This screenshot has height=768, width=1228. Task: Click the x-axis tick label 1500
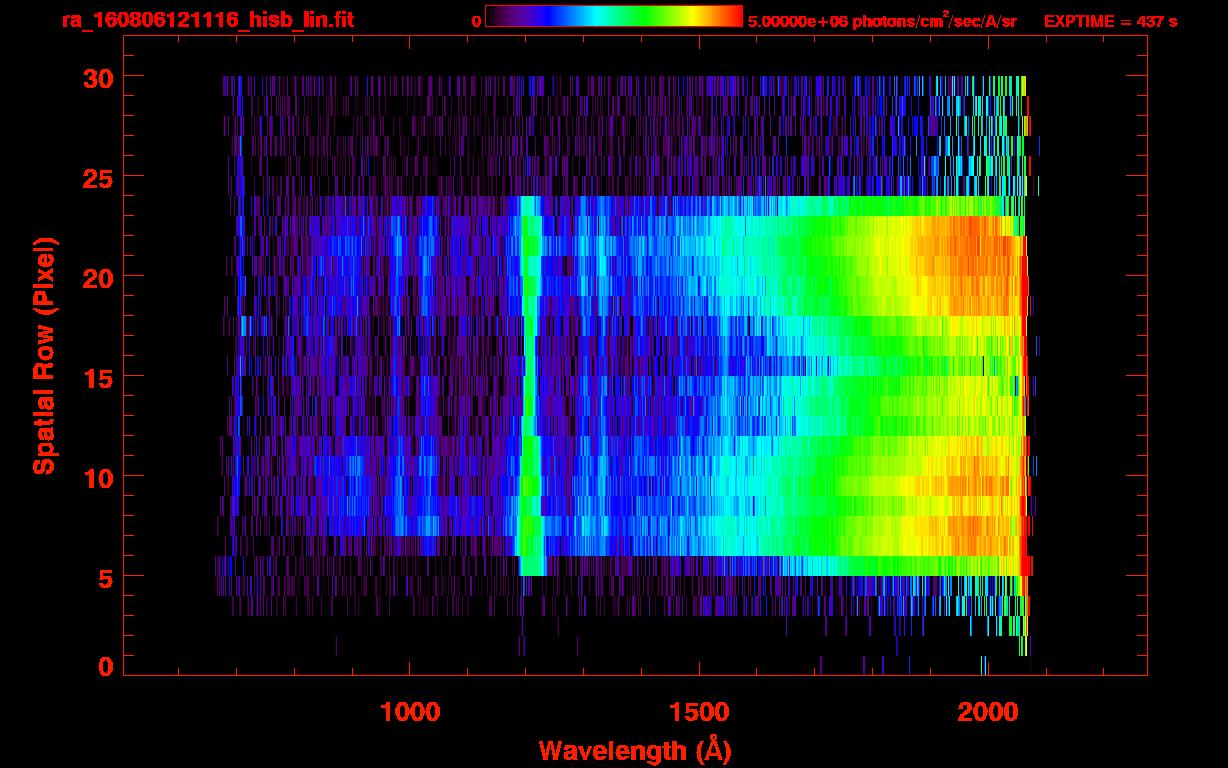click(698, 711)
